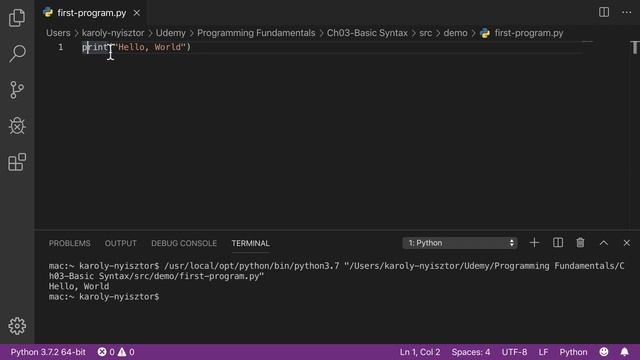The height and width of the screenshot is (360, 640).
Task: Click the karoly-nyisztor breadcrumb
Action: coord(113,33)
